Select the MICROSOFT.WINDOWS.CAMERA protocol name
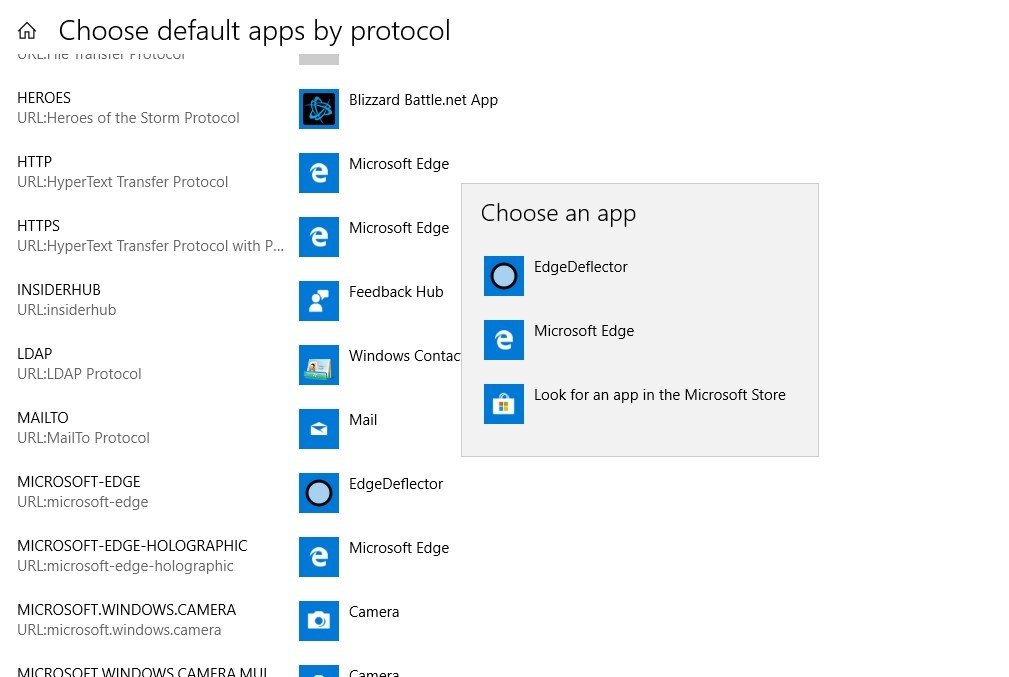The image size is (1009, 677). tap(127, 610)
